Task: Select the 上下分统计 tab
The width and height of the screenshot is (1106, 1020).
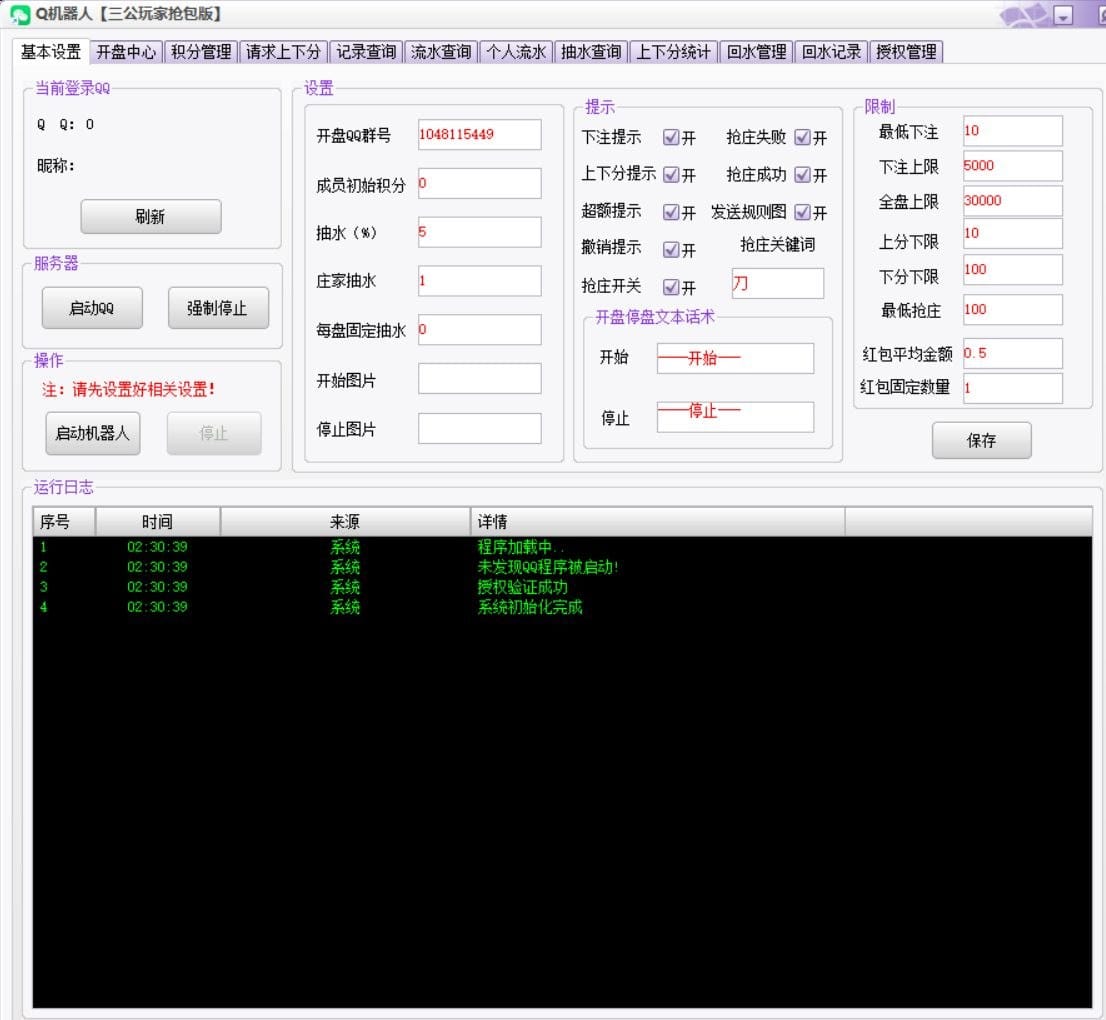Action: click(x=674, y=52)
